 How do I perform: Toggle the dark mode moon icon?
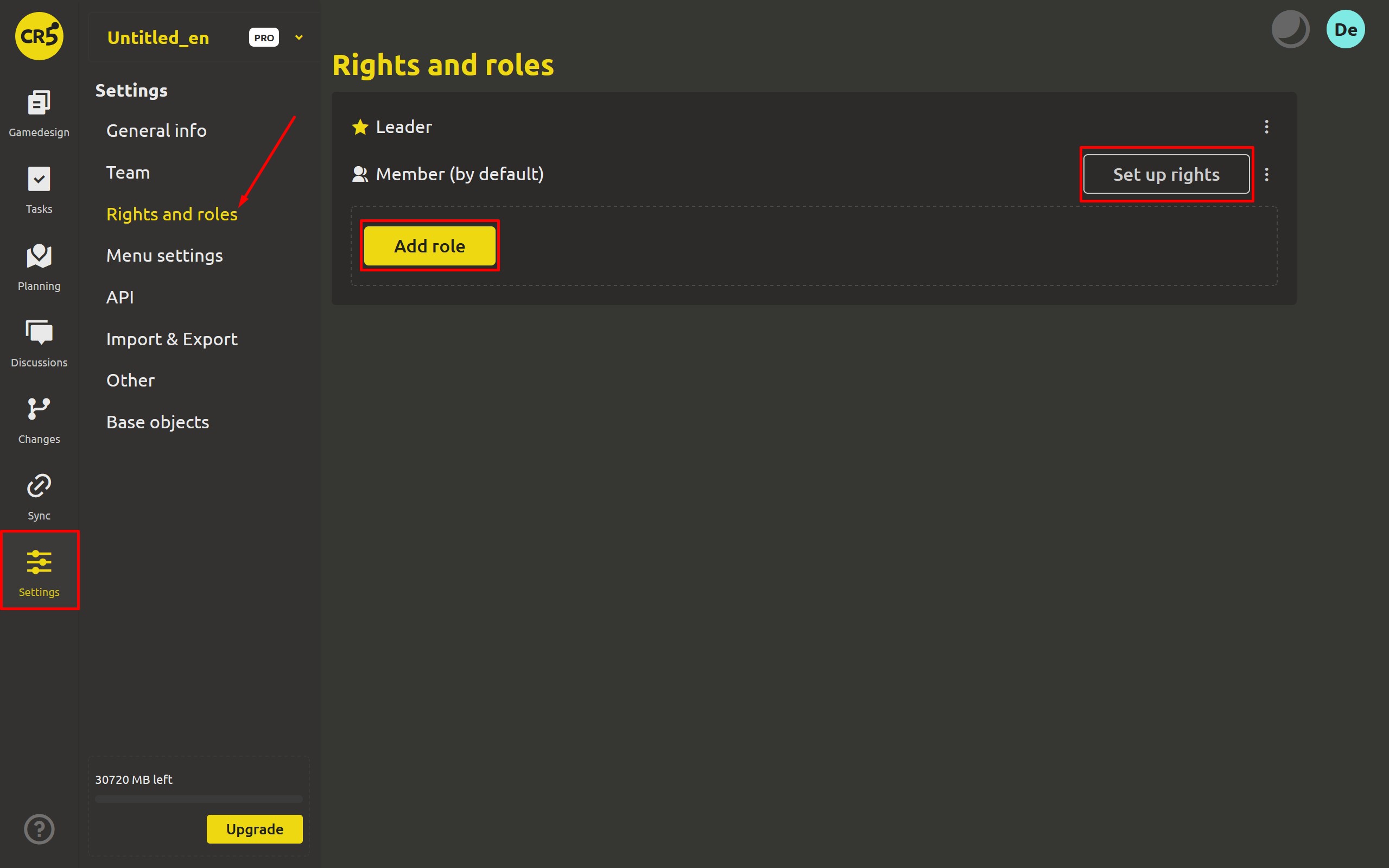(1290, 29)
